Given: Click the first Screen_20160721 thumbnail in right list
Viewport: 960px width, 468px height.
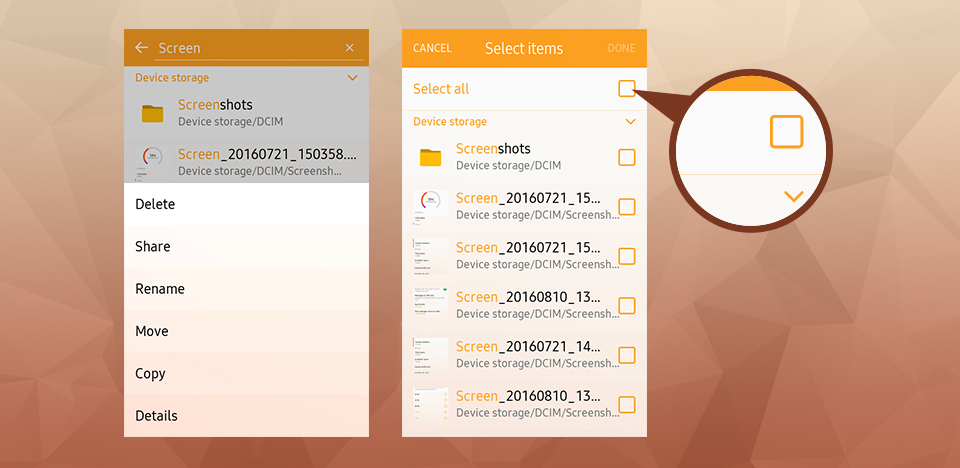Looking at the screenshot, I should 427,207.
